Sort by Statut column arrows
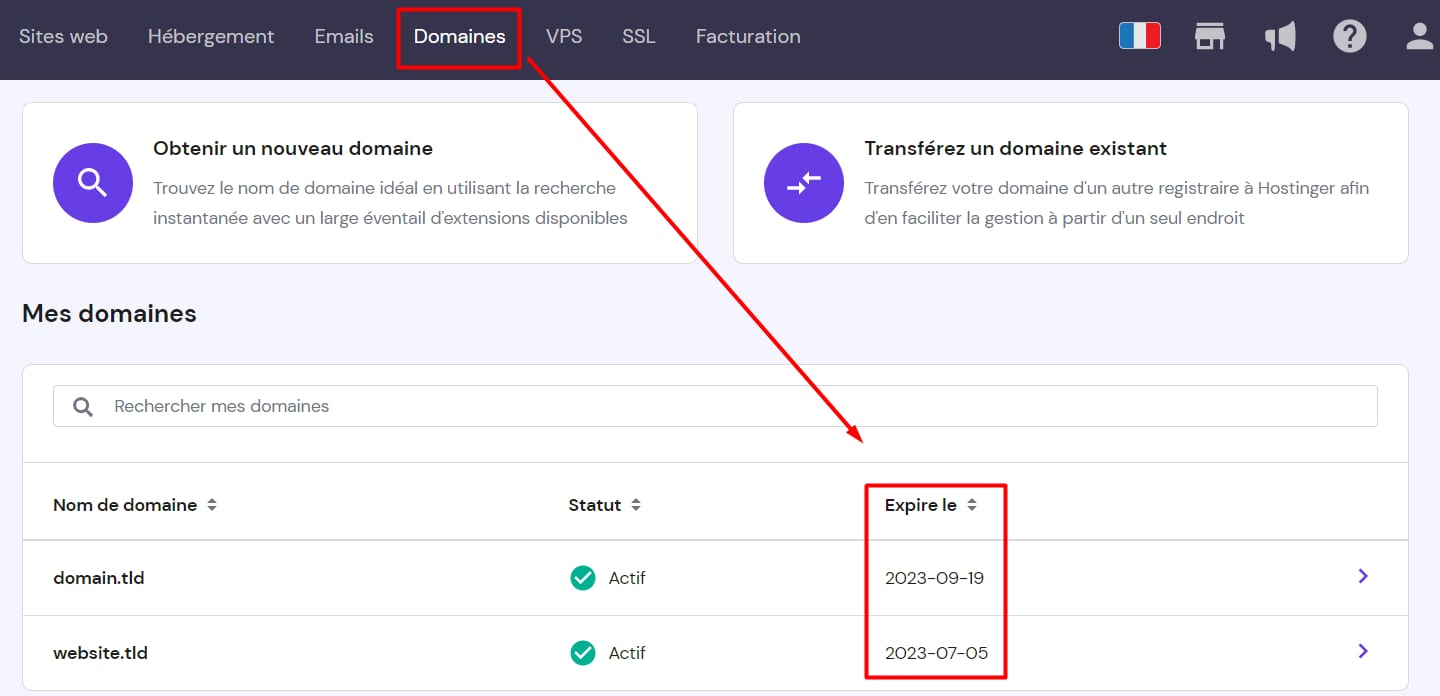The image size is (1440, 696). (635, 505)
